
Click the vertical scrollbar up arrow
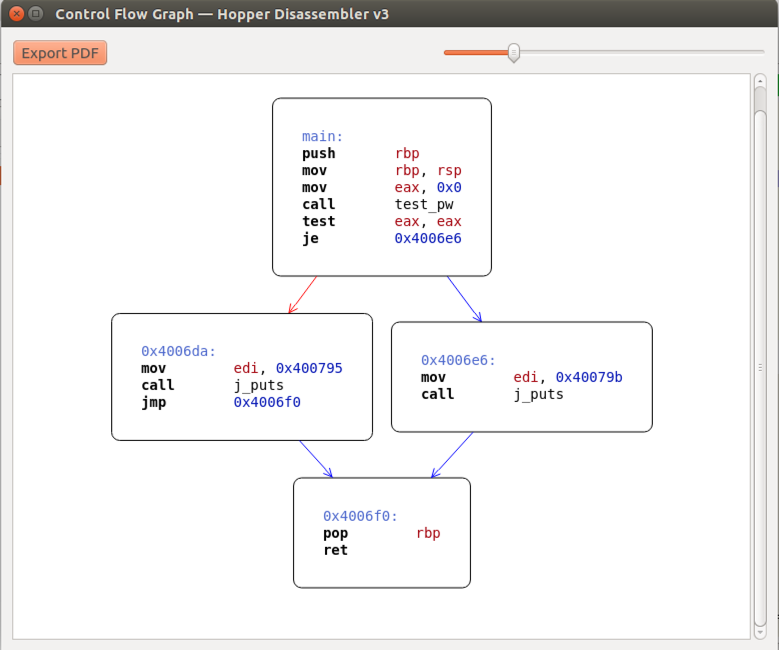(761, 81)
